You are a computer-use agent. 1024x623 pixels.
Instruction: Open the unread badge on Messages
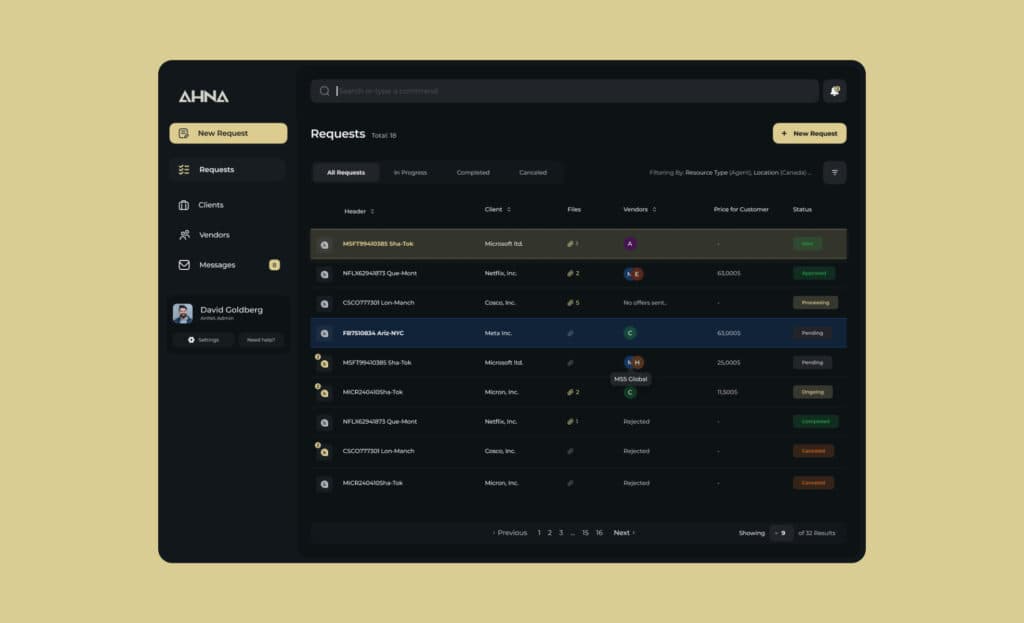(x=274, y=265)
